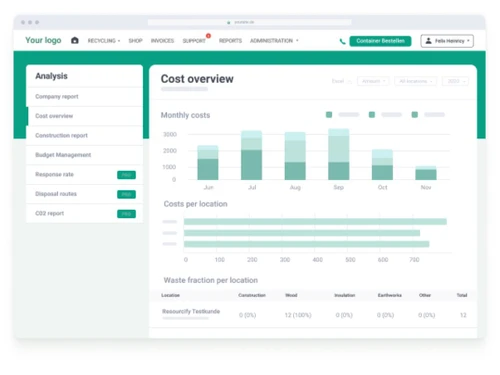The height and width of the screenshot is (375, 500).
Task: Open the 2020 year dropdown
Action: coord(456,81)
